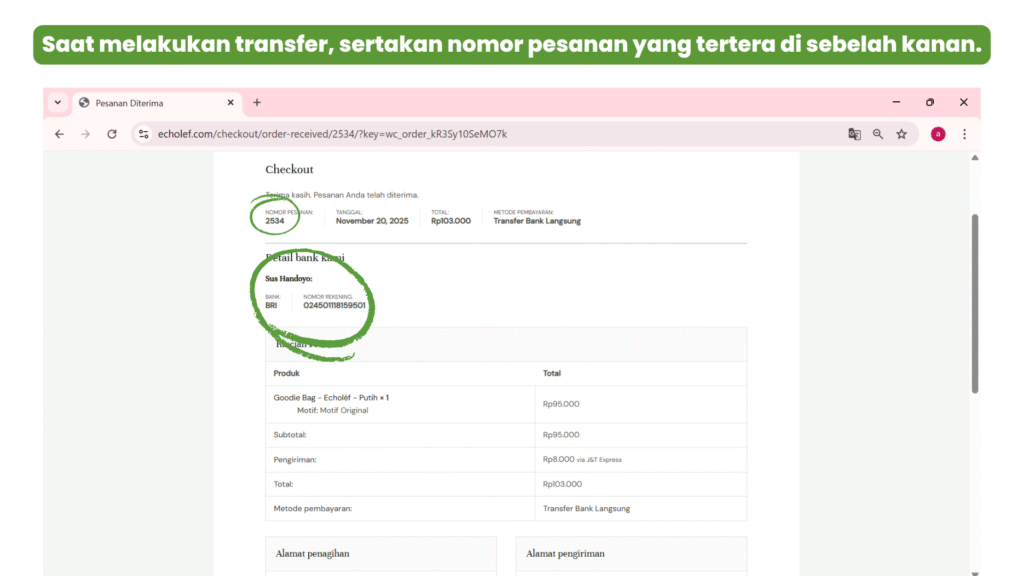Open a new tab with plus button

[257, 103]
